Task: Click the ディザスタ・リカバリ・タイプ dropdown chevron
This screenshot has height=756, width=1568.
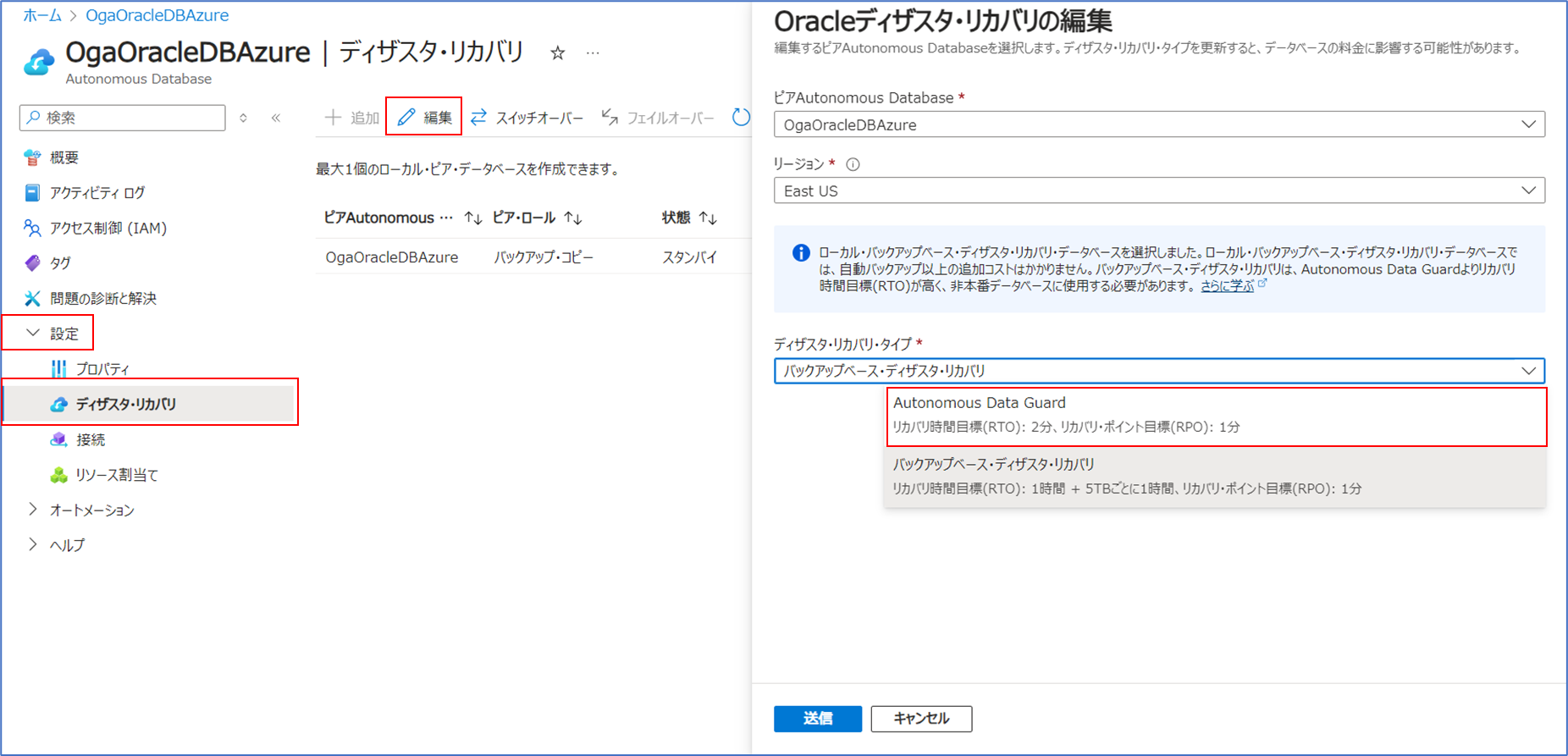Action: pos(1528,371)
